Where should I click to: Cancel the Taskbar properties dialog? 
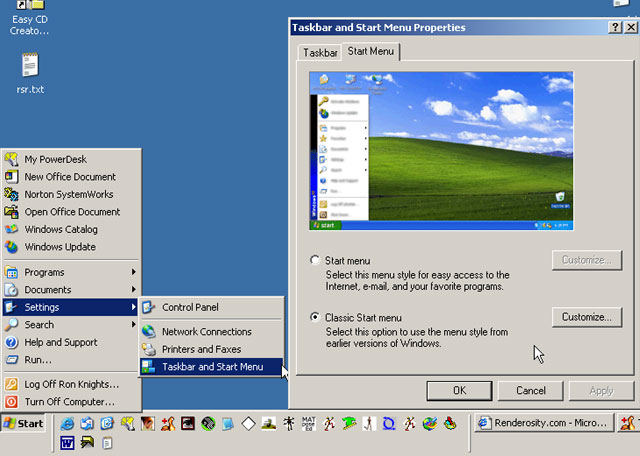(531, 391)
